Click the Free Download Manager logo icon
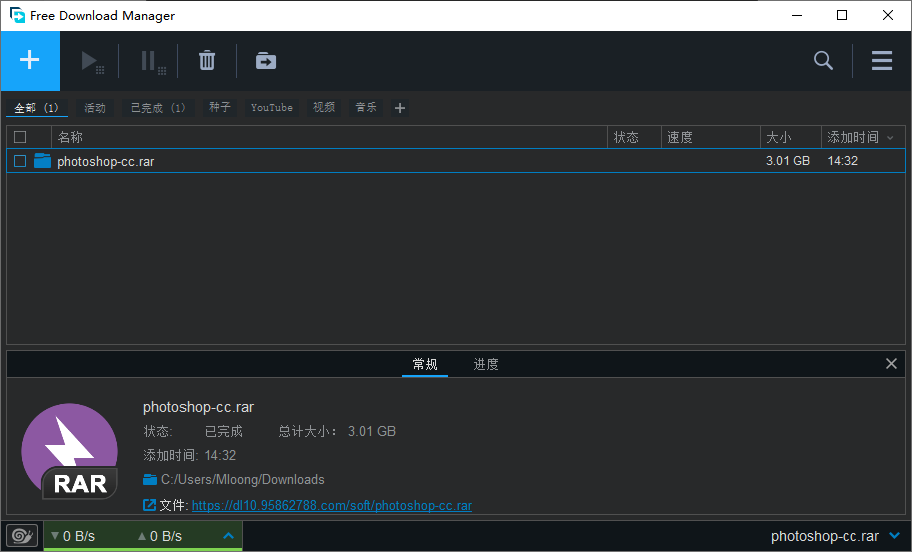The width and height of the screenshot is (912, 552). [17, 15]
